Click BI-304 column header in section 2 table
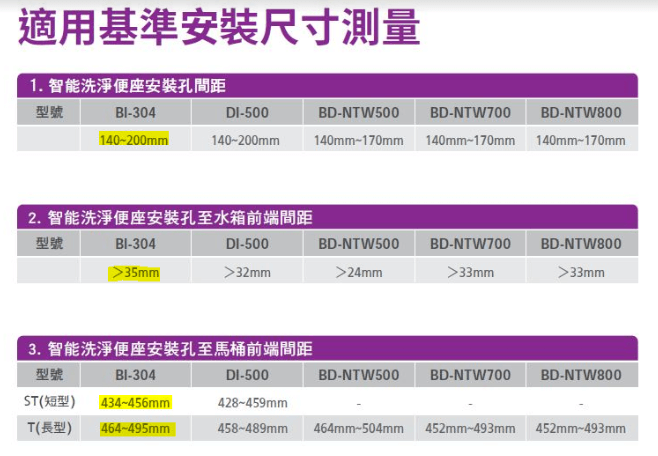This screenshot has height=456, width=658. [136, 244]
